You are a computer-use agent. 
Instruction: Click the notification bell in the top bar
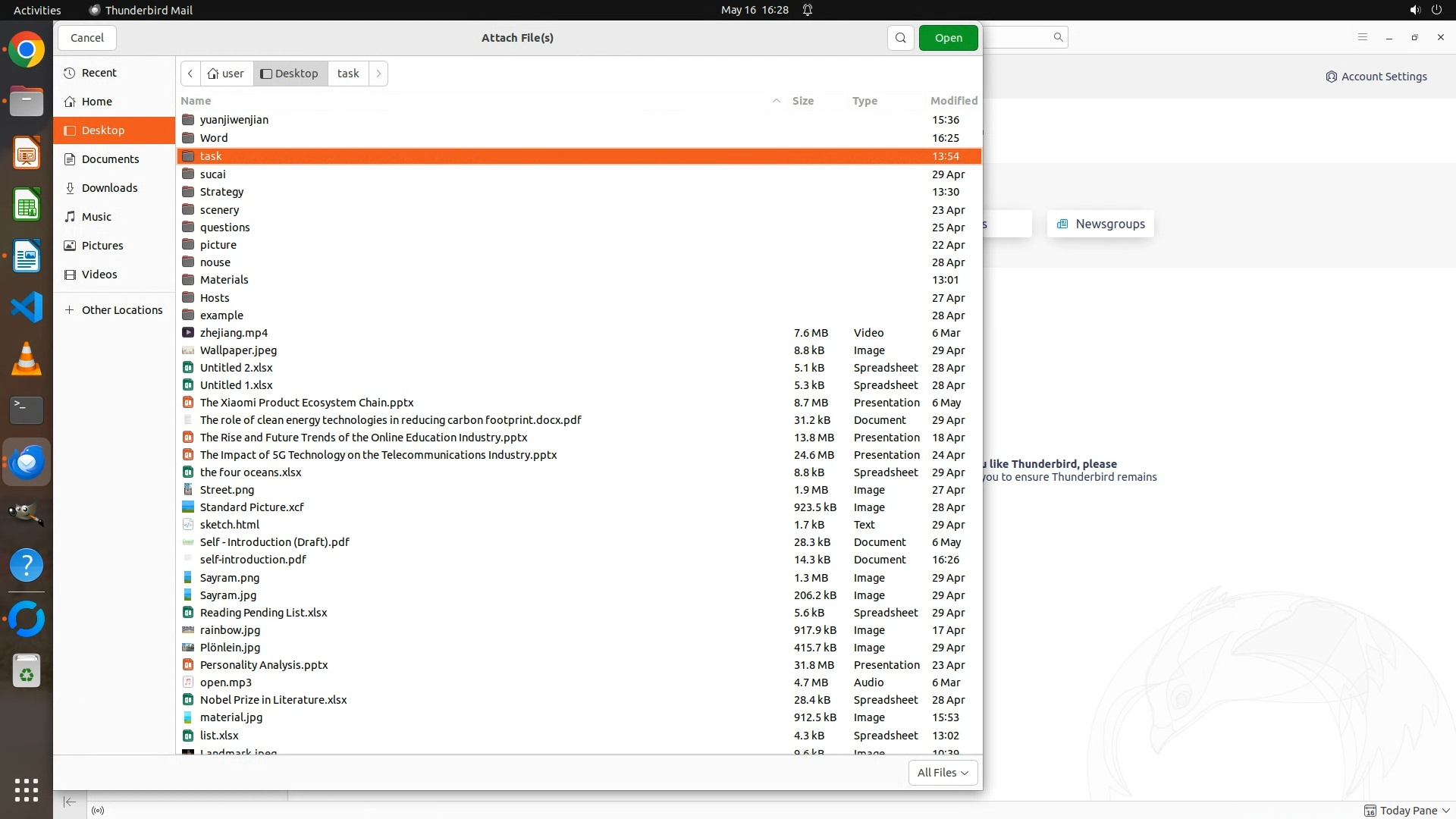pyautogui.click(x=808, y=10)
